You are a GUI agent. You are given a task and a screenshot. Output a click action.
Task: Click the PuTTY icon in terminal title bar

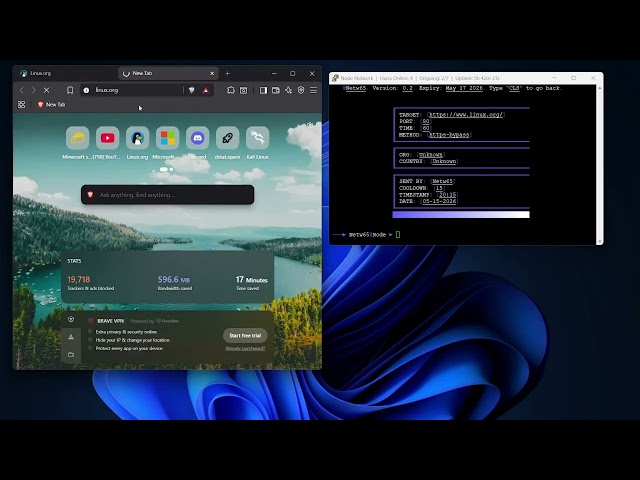(x=335, y=78)
